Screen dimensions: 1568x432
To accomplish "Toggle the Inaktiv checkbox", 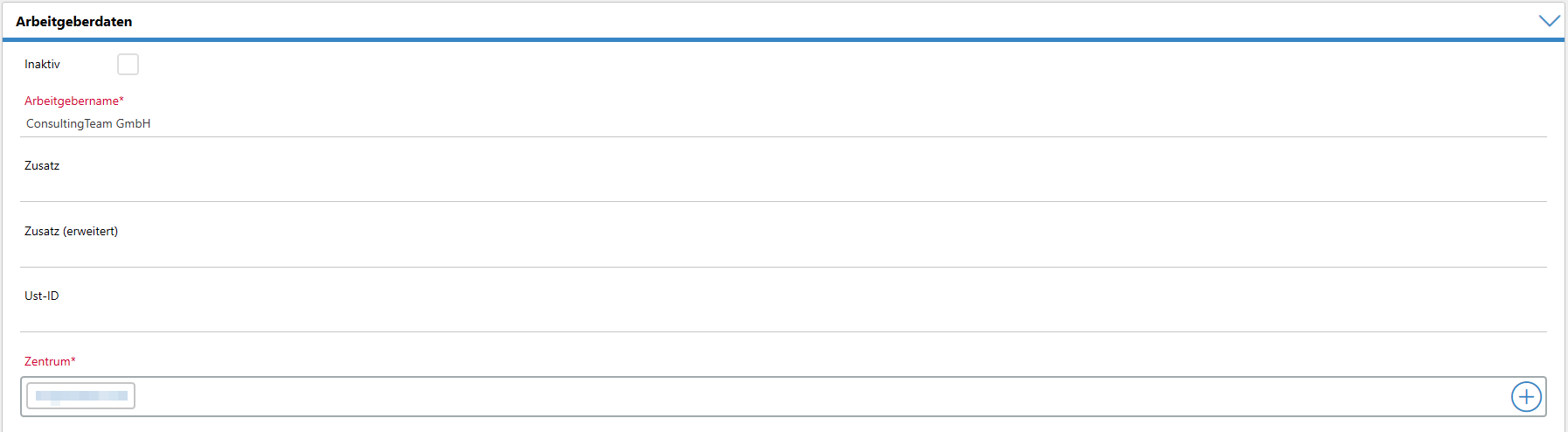I will 128,64.
